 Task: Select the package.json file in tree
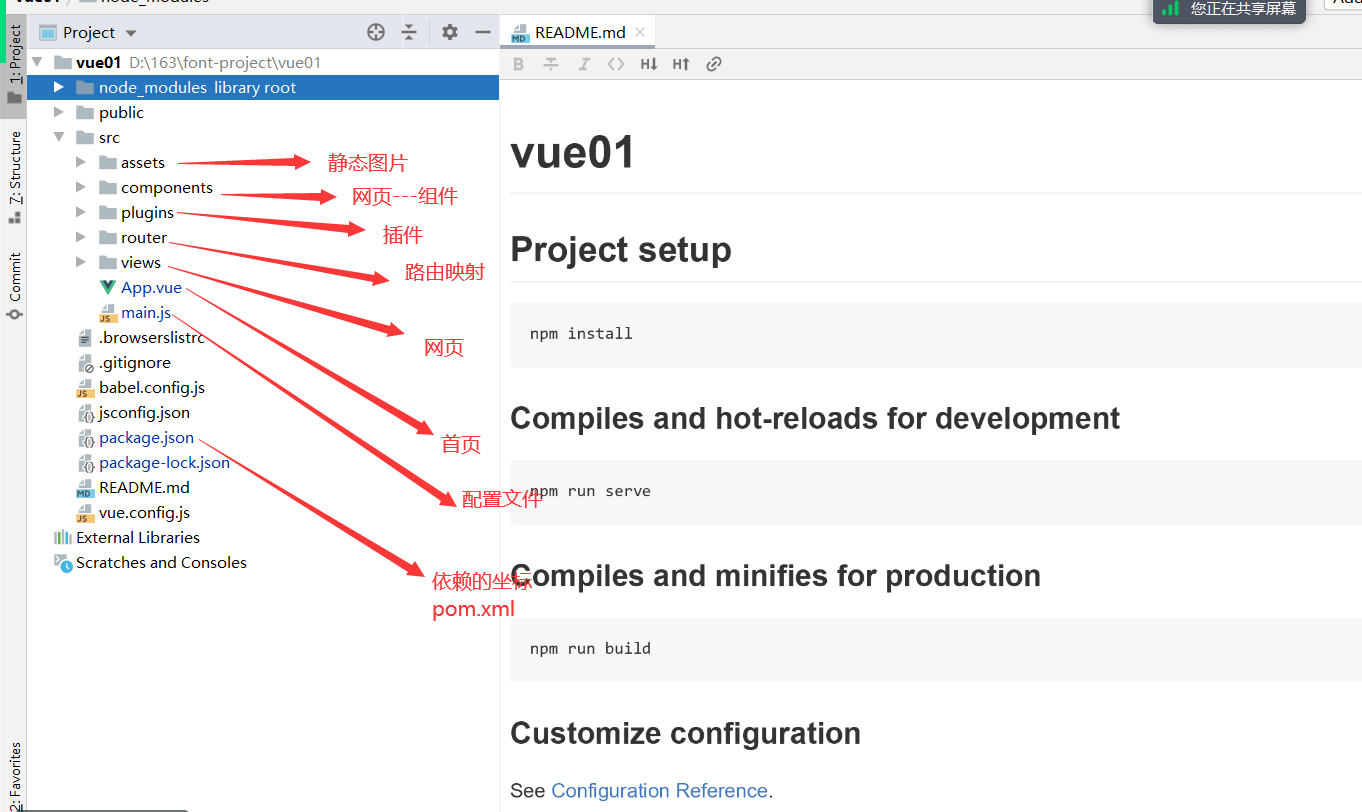(146, 438)
